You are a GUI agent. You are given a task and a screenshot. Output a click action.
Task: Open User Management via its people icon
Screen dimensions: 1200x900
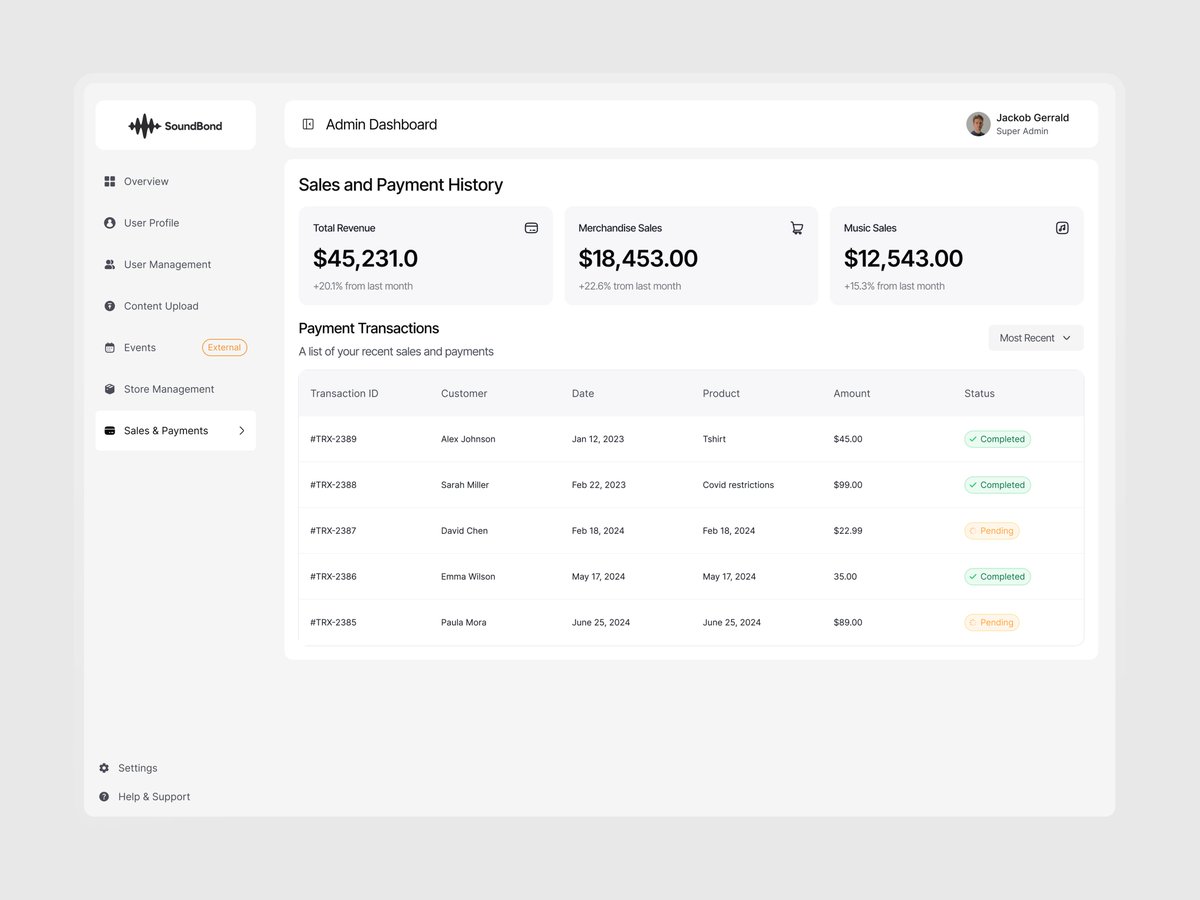(x=109, y=264)
